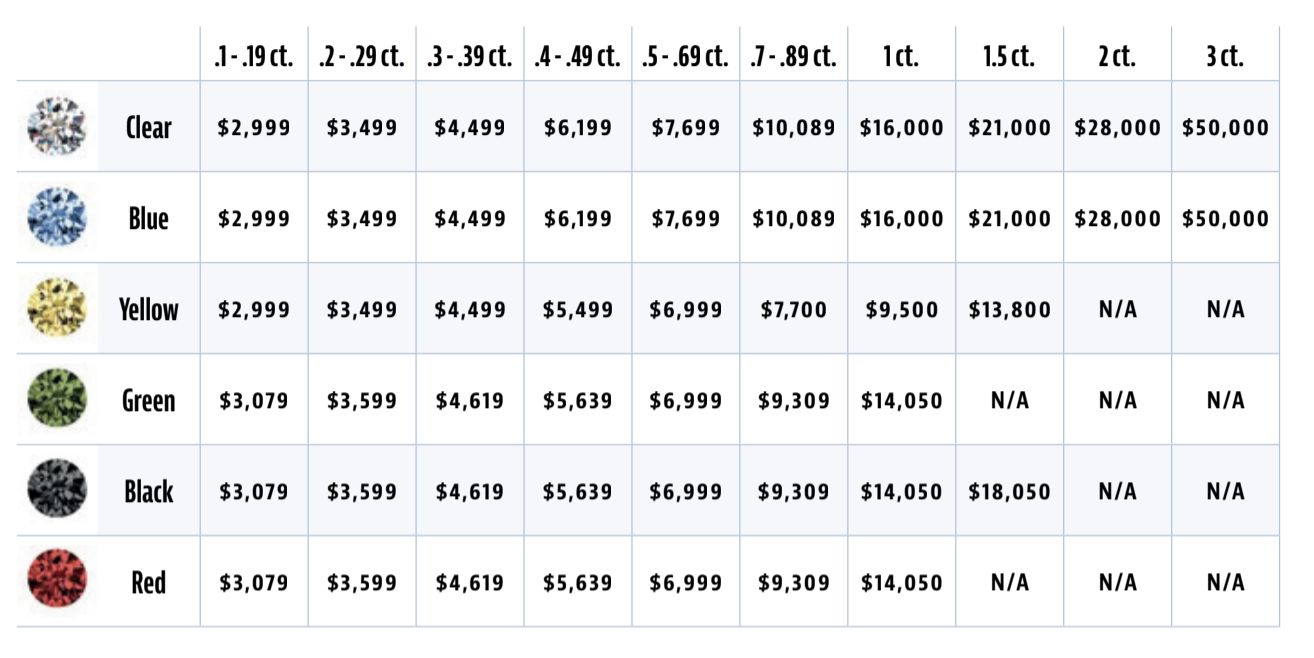Select Blue .7 - .89 ct. price $10,089
1314x658 pixels.
(x=793, y=219)
